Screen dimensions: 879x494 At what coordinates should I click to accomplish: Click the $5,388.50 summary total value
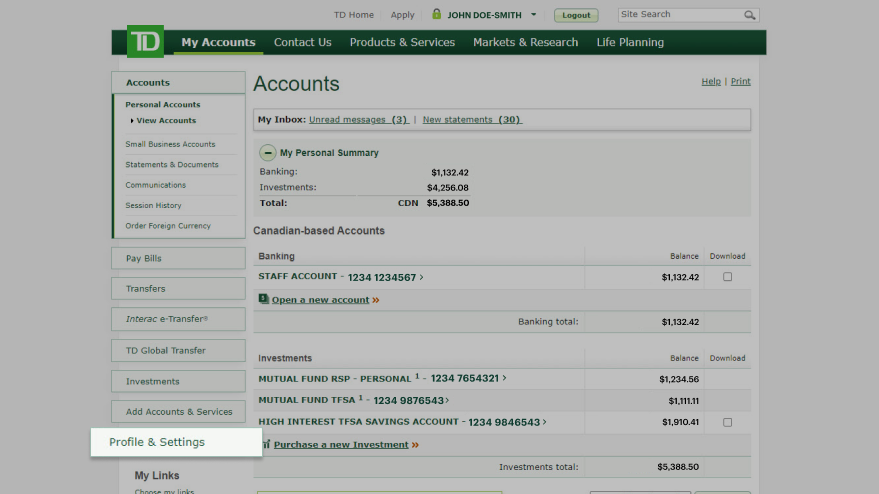448,203
